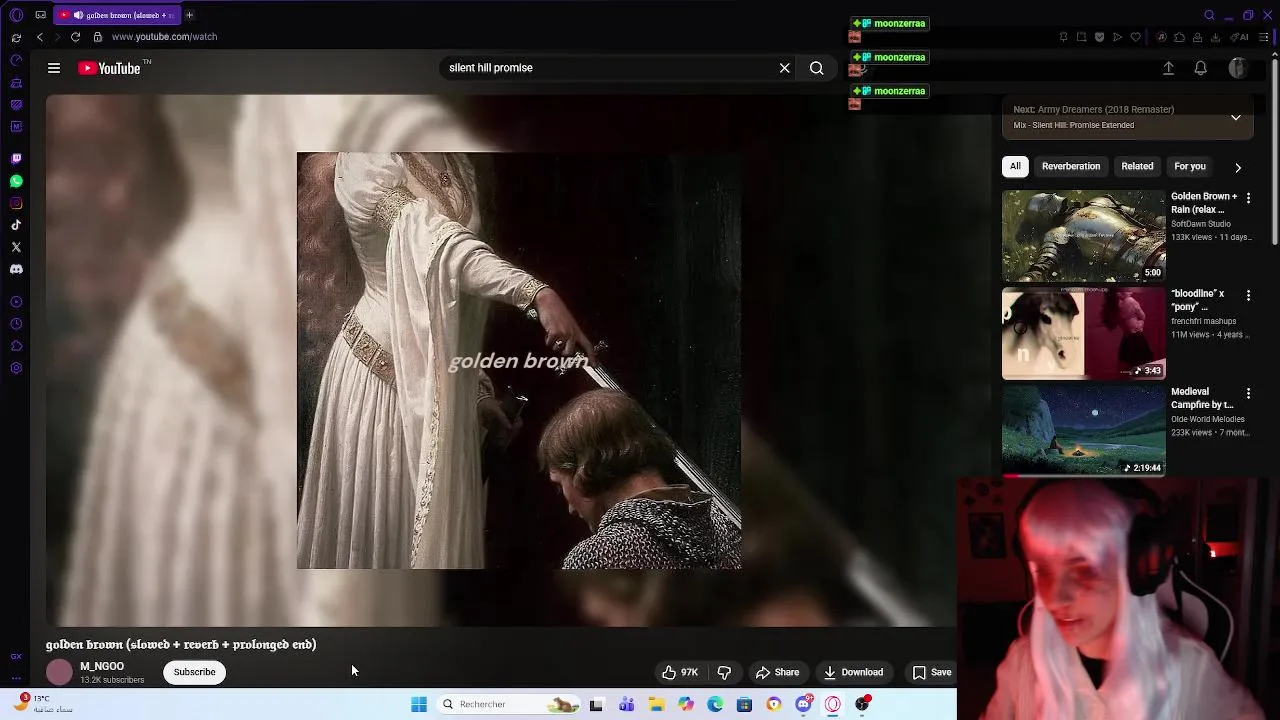
Task: Open Medieval Campfire video thumbnail
Action: point(1084,430)
